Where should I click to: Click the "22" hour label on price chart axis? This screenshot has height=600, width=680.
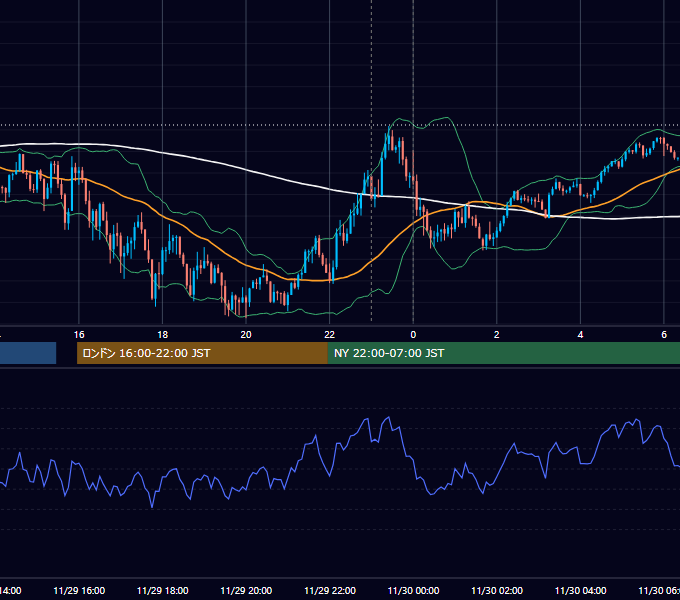[330, 335]
